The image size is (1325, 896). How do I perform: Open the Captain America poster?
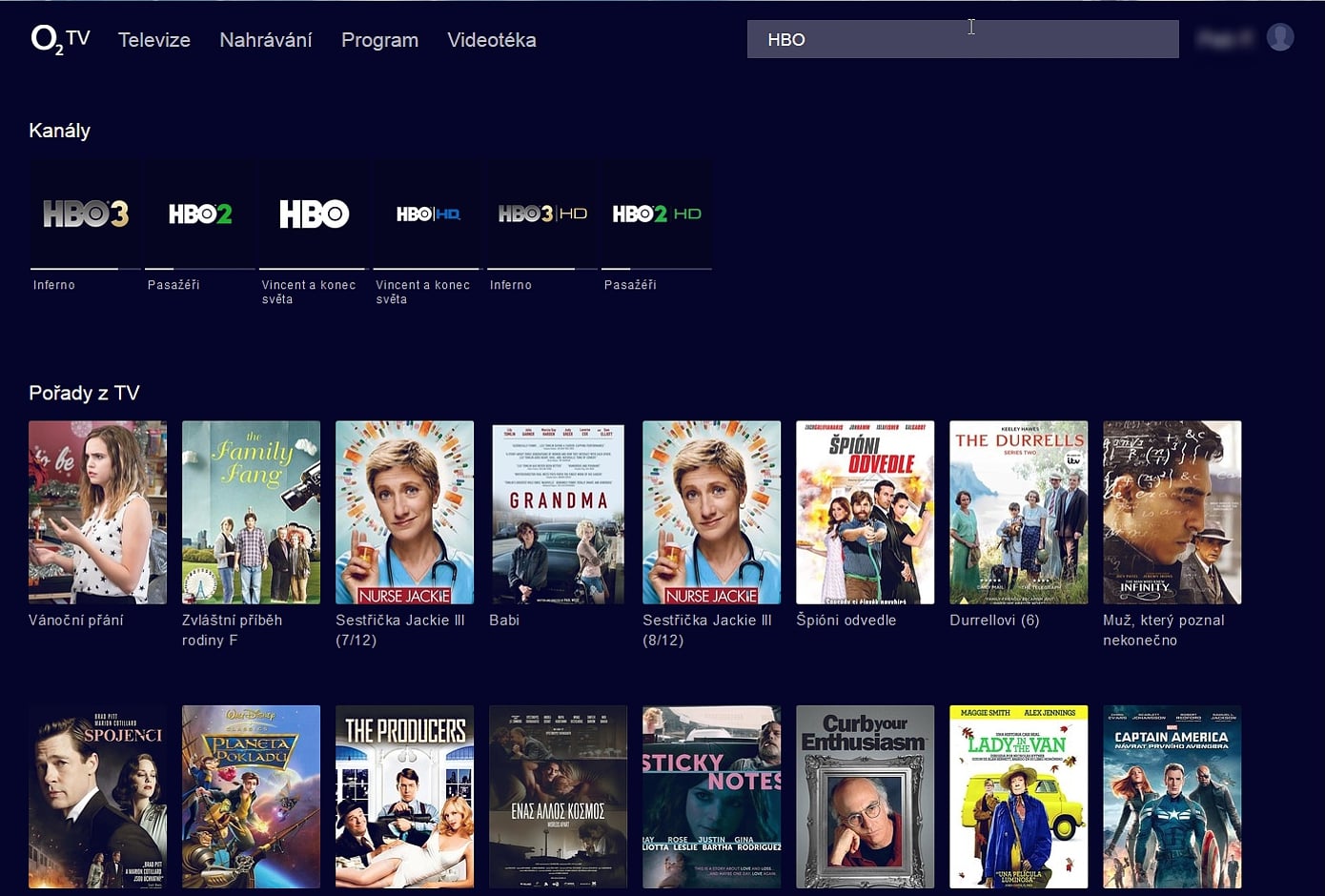[1172, 797]
